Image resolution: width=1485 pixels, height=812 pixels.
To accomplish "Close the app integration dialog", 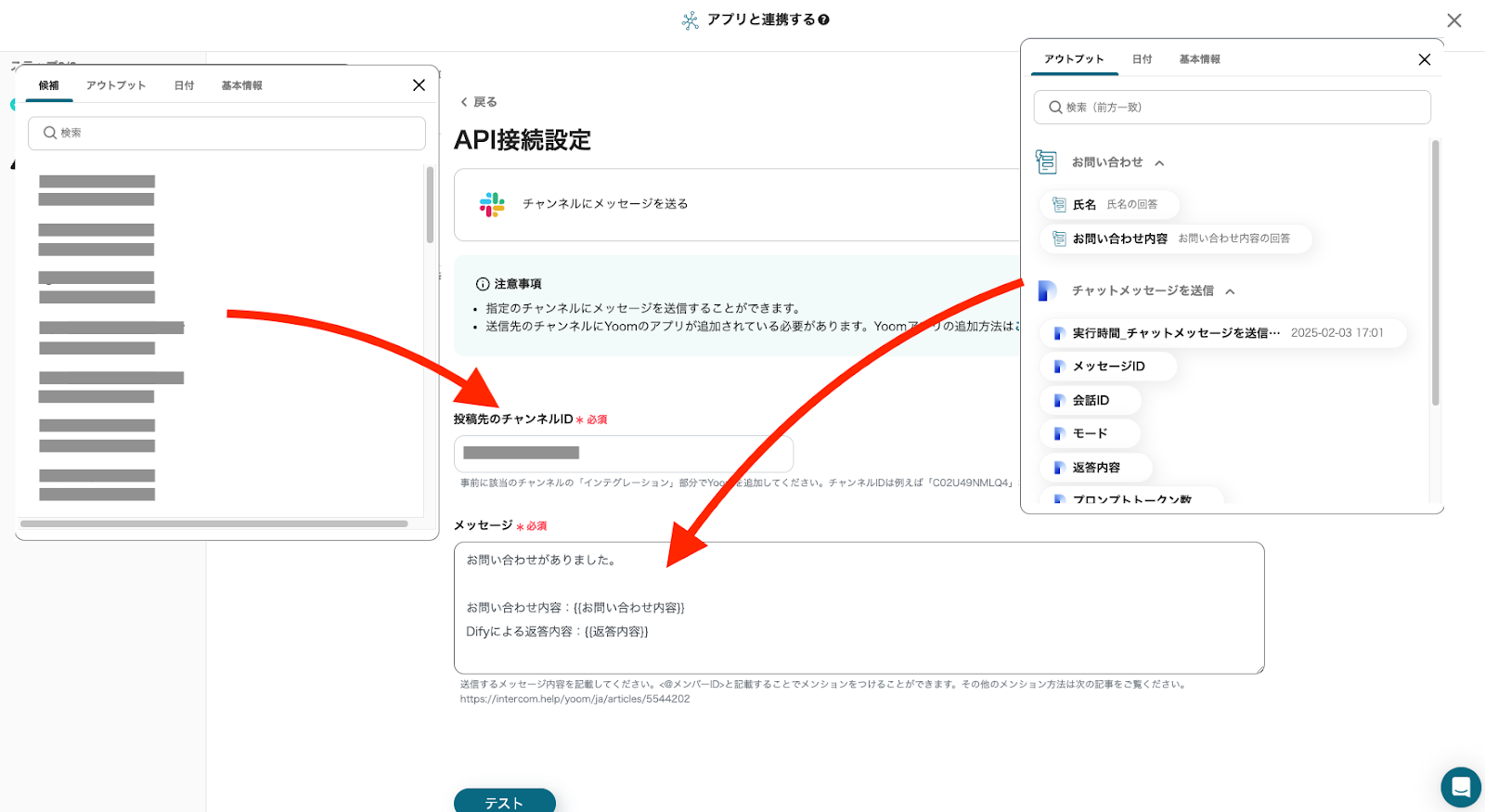I will click(x=1454, y=20).
